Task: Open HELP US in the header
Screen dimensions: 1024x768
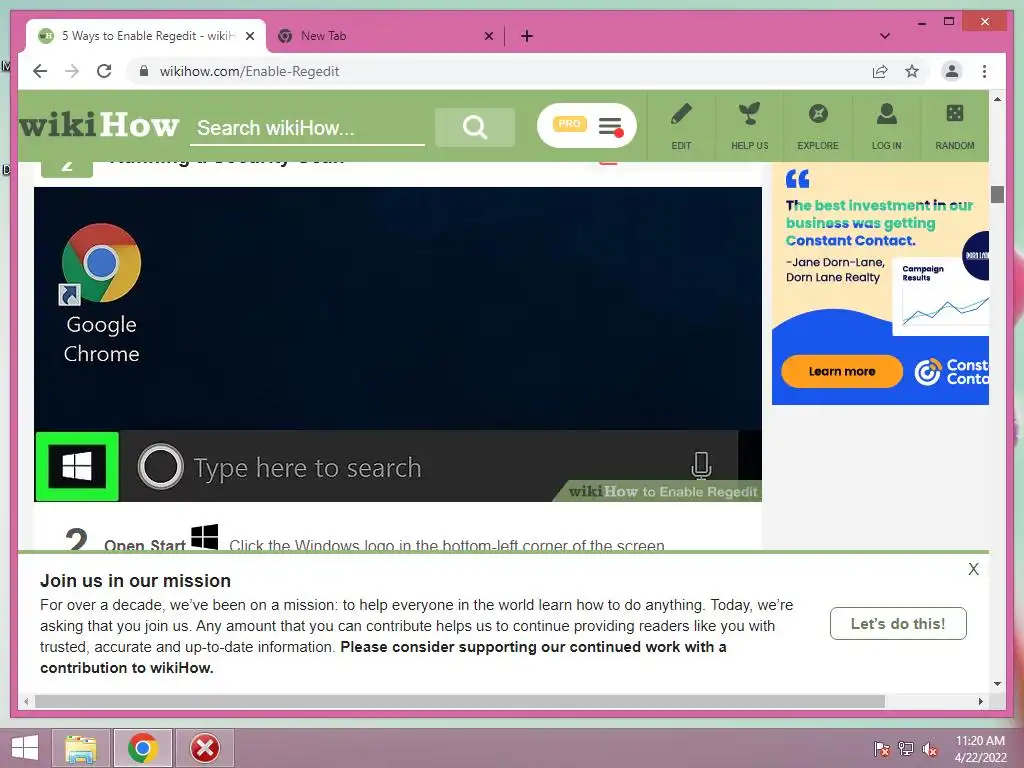Action: [x=750, y=126]
